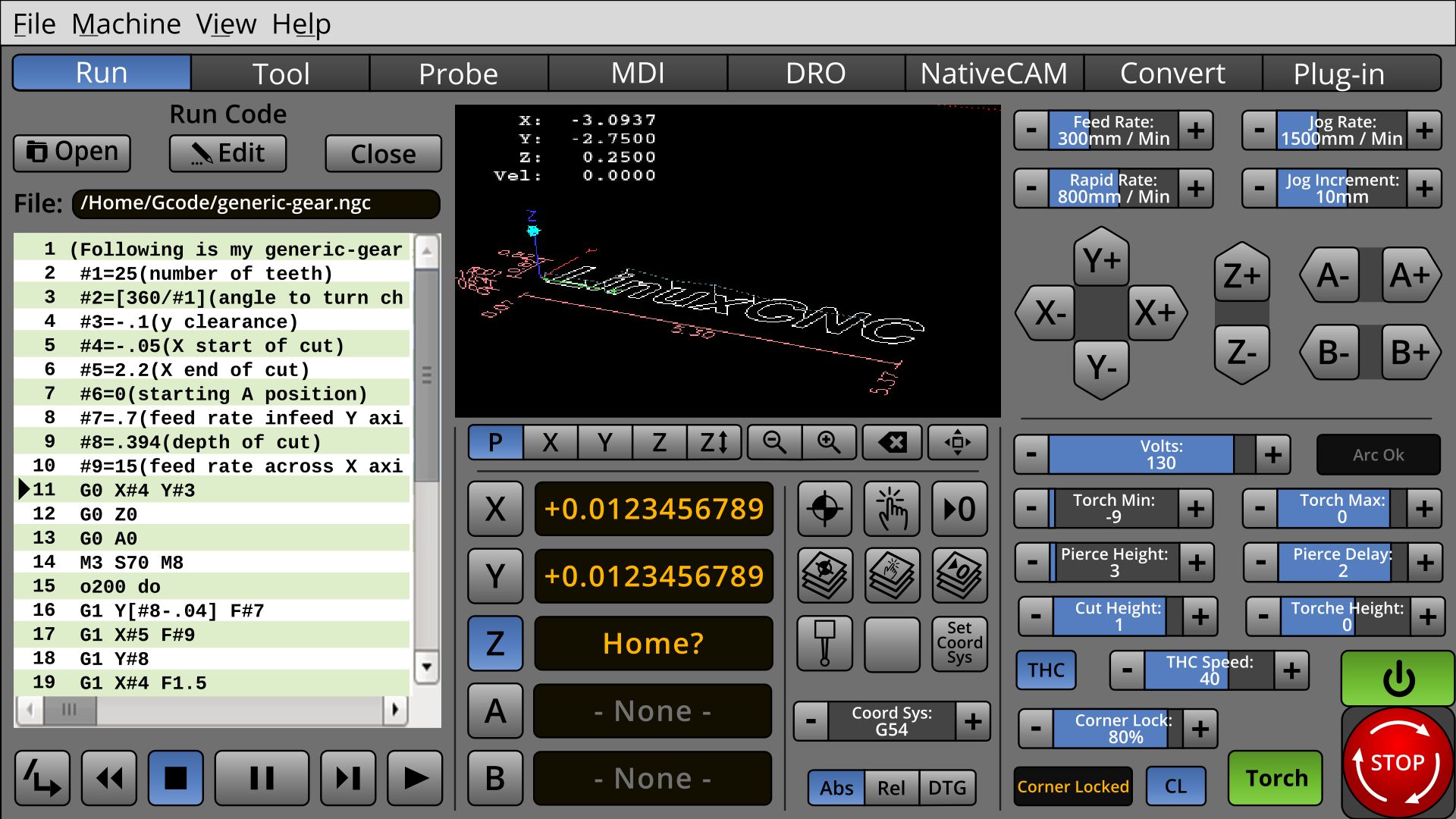
Task: Select the Y view button in preview toolbar
Action: point(605,442)
